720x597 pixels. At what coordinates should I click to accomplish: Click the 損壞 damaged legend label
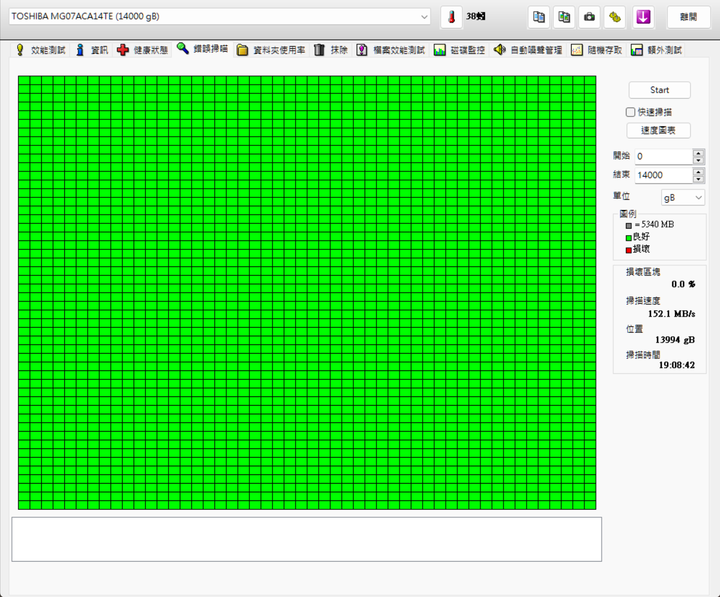(641, 249)
